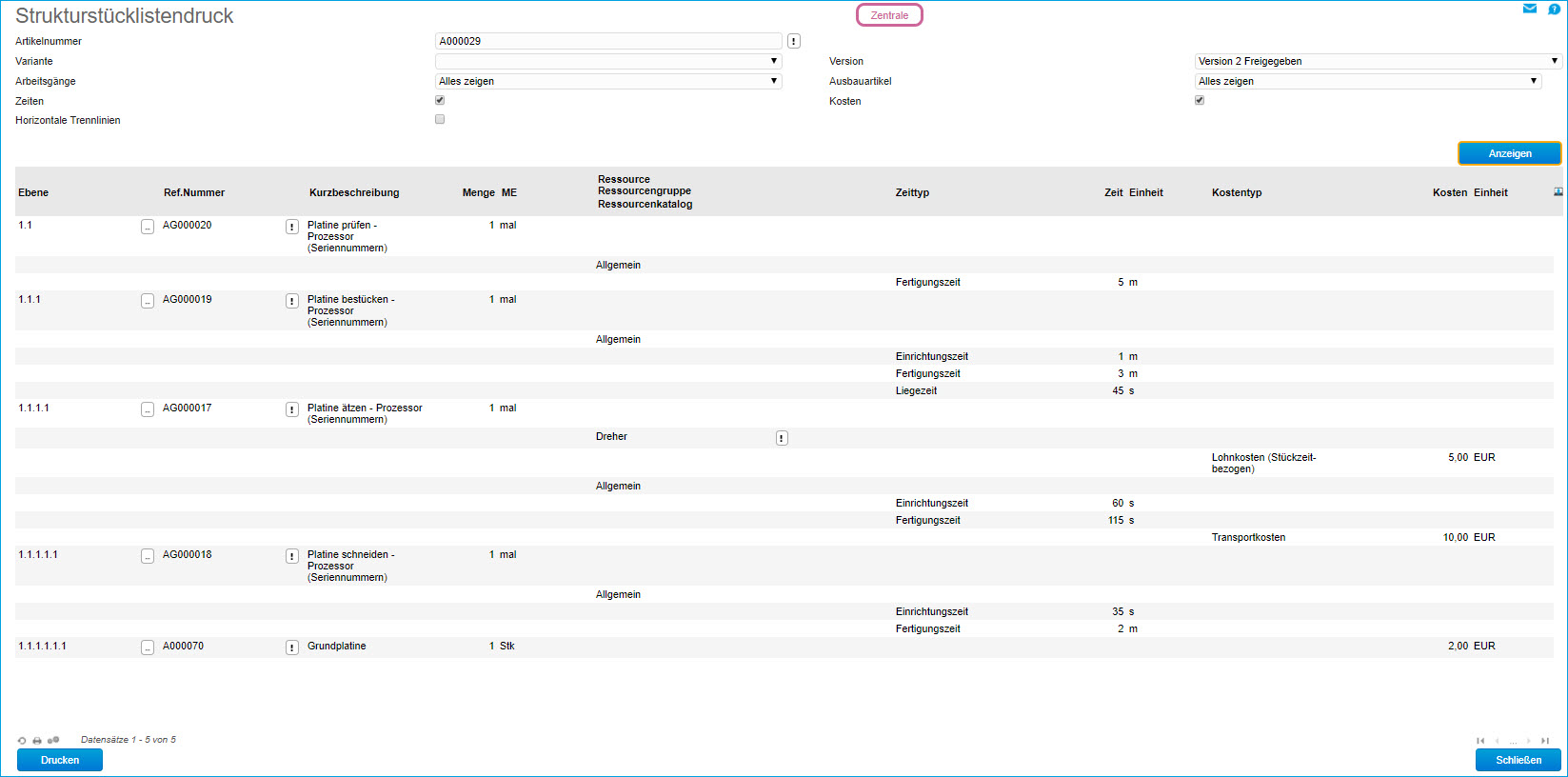Uncheck the Zeiten checkbox
The width and height of the screenshot is (1568, 777).
point(440,100)
